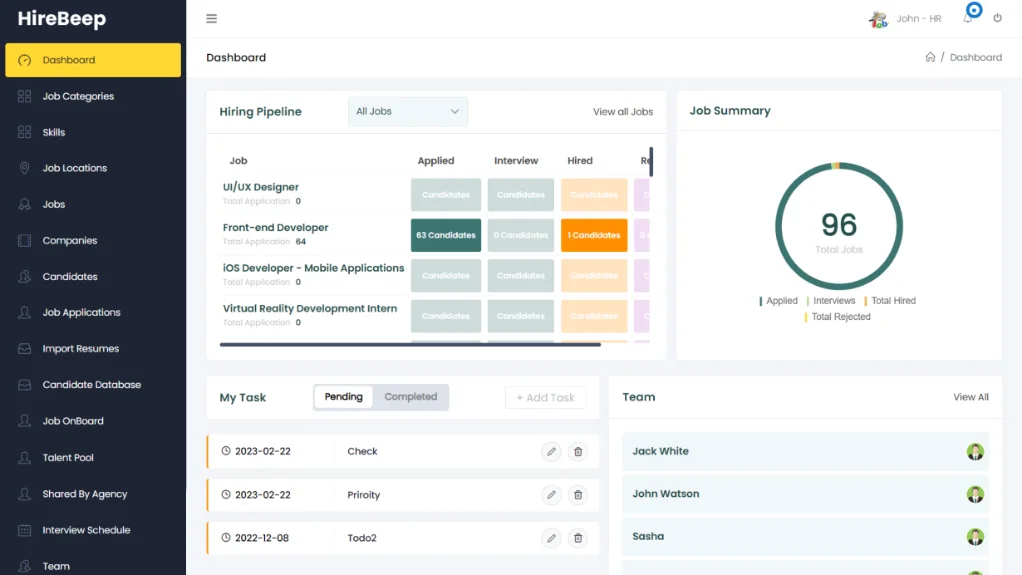Screen dimensions: 1022x575
Task: Open the All Jobs dropdown
Action: point(407,112)
